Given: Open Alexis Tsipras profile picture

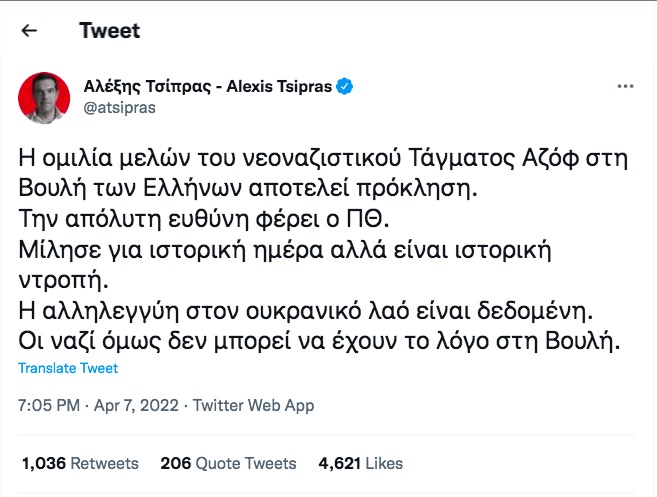Looking at the screenshot, I should point(44,97).
